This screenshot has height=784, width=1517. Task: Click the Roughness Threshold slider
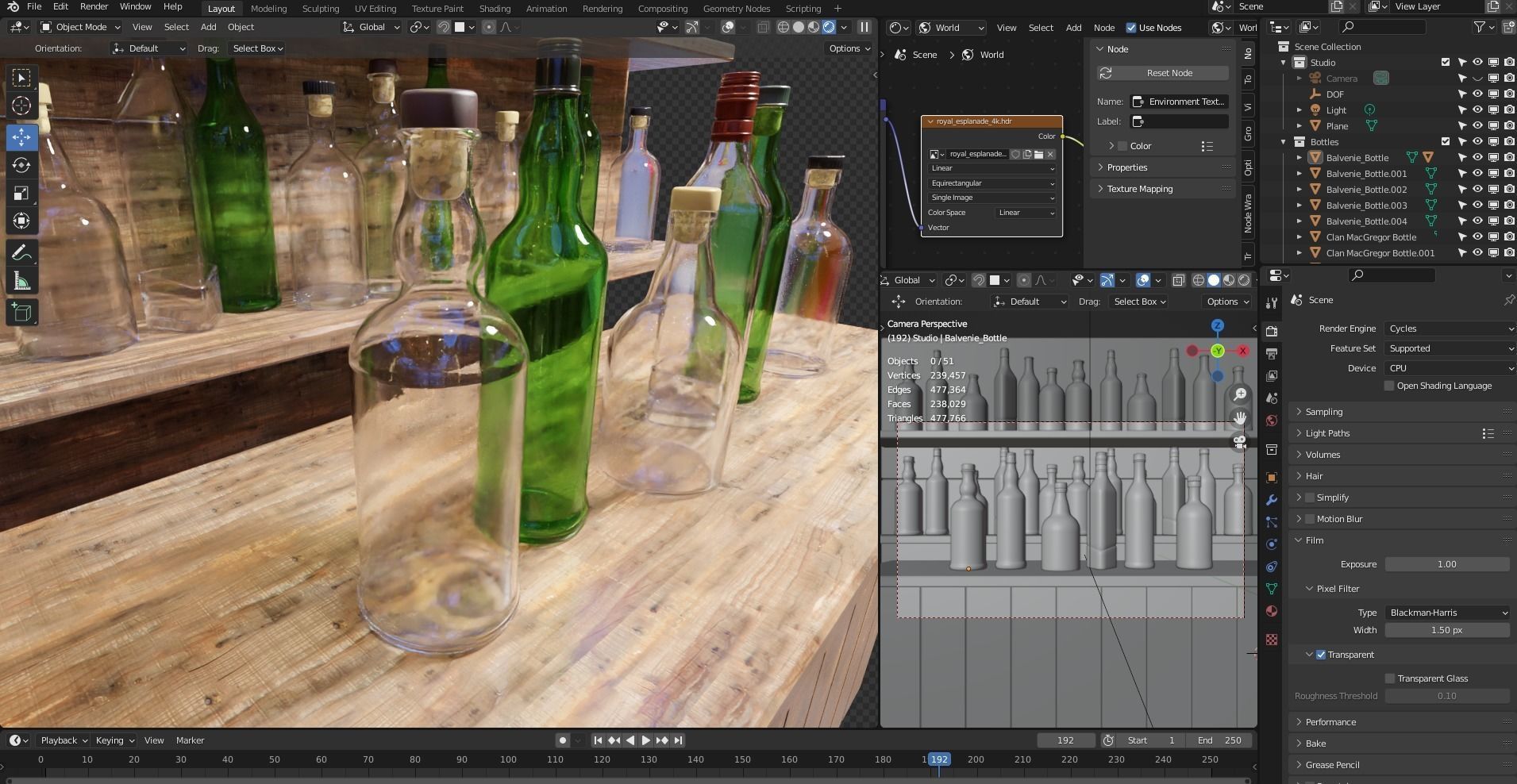point(1447,696)
